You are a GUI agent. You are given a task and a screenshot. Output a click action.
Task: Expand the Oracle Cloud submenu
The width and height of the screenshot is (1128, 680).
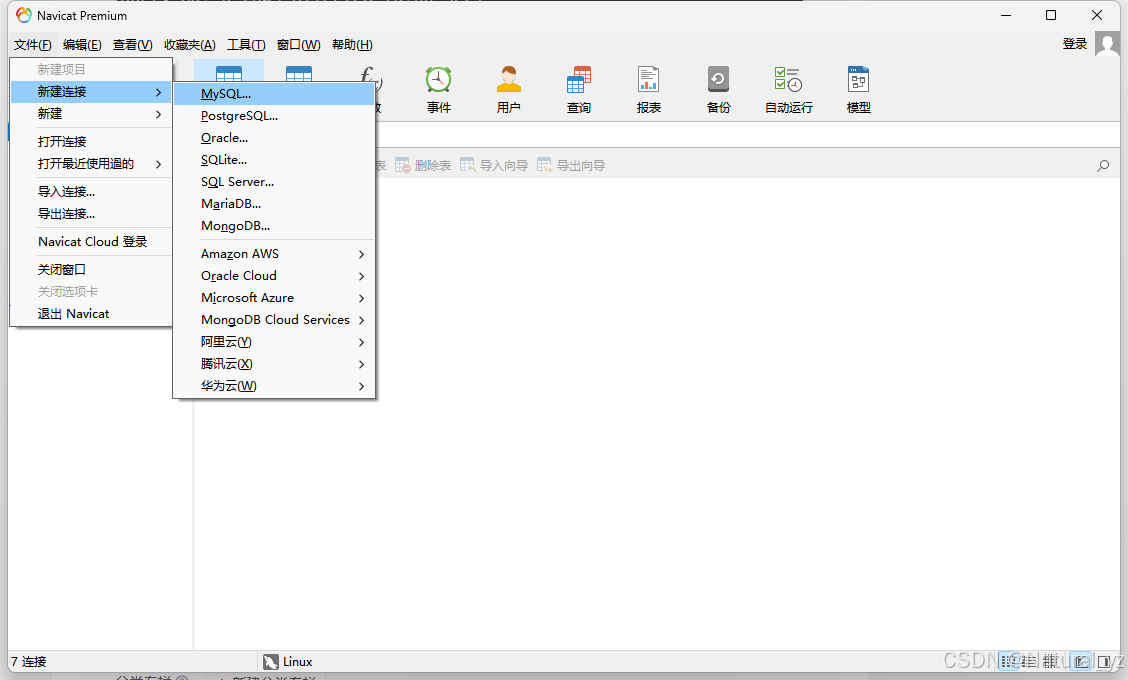(274, 276)
